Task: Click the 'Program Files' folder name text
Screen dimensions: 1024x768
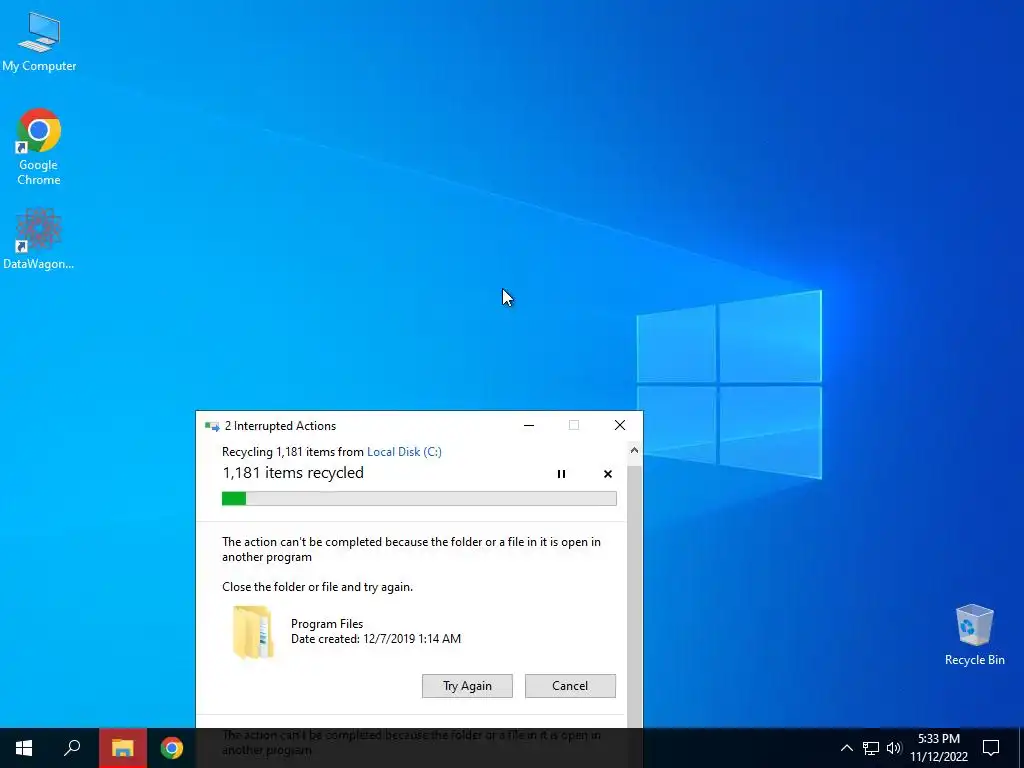Action: click(x=327, y=624)
